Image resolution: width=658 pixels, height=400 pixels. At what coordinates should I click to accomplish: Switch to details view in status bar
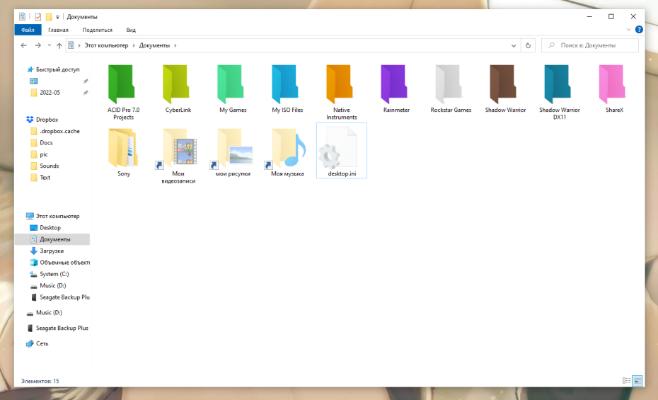click(626, 381)
